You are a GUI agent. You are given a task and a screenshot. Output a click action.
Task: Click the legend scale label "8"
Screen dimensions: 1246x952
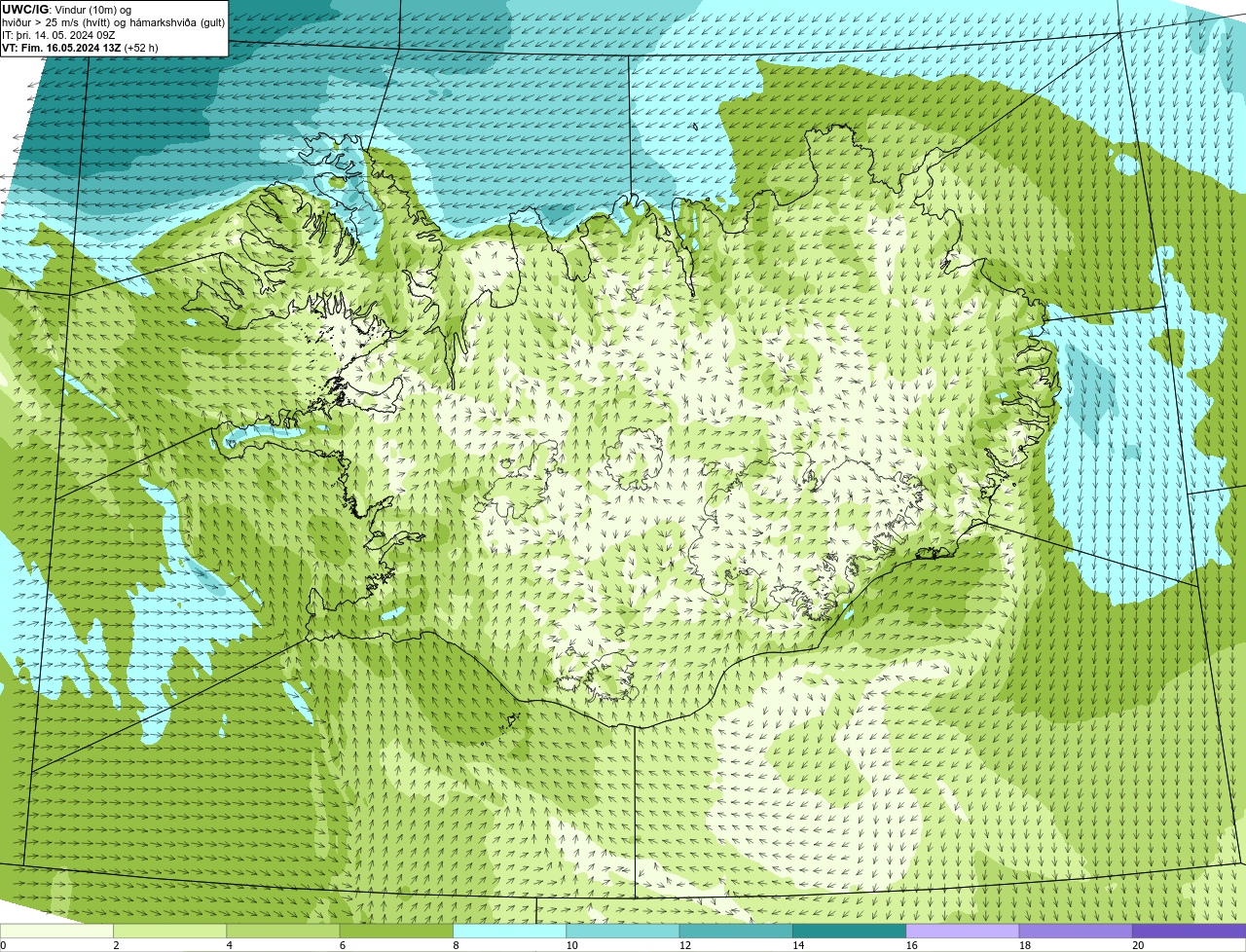coord(455,945)
